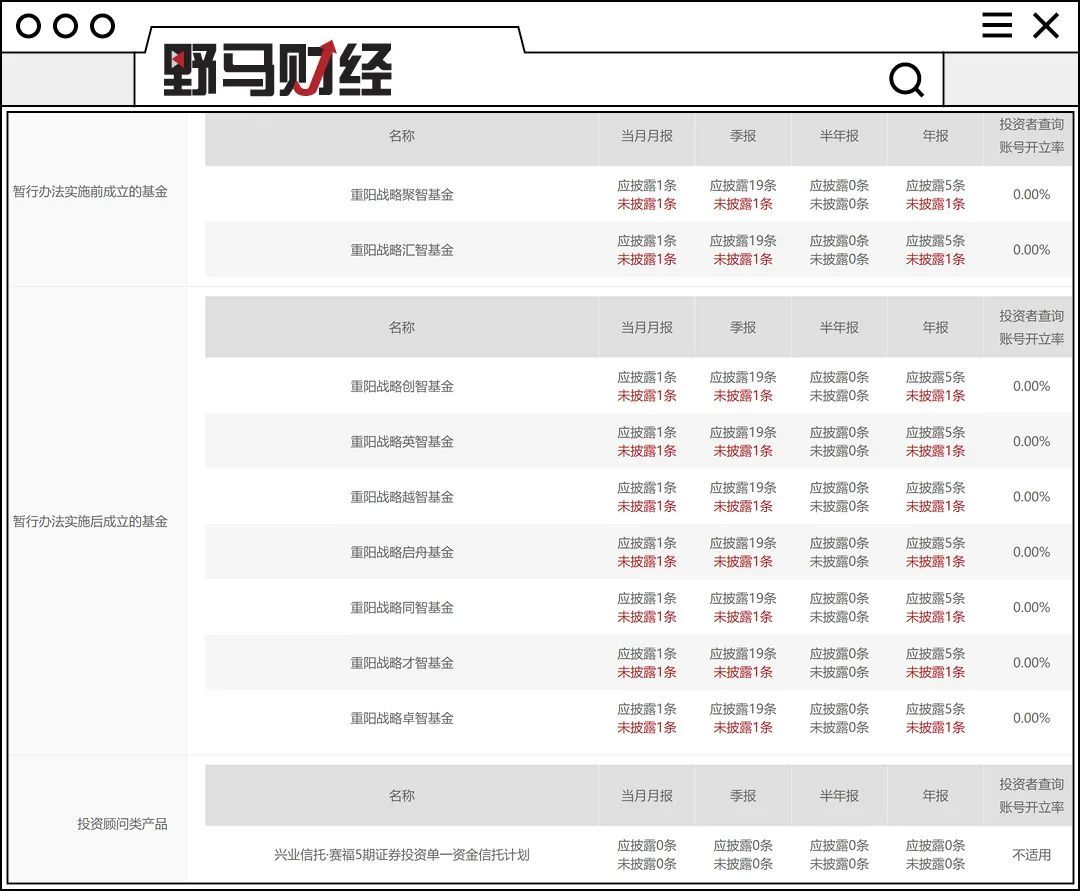Select fund 重阳战略创智基金

(x=402, y=386)
